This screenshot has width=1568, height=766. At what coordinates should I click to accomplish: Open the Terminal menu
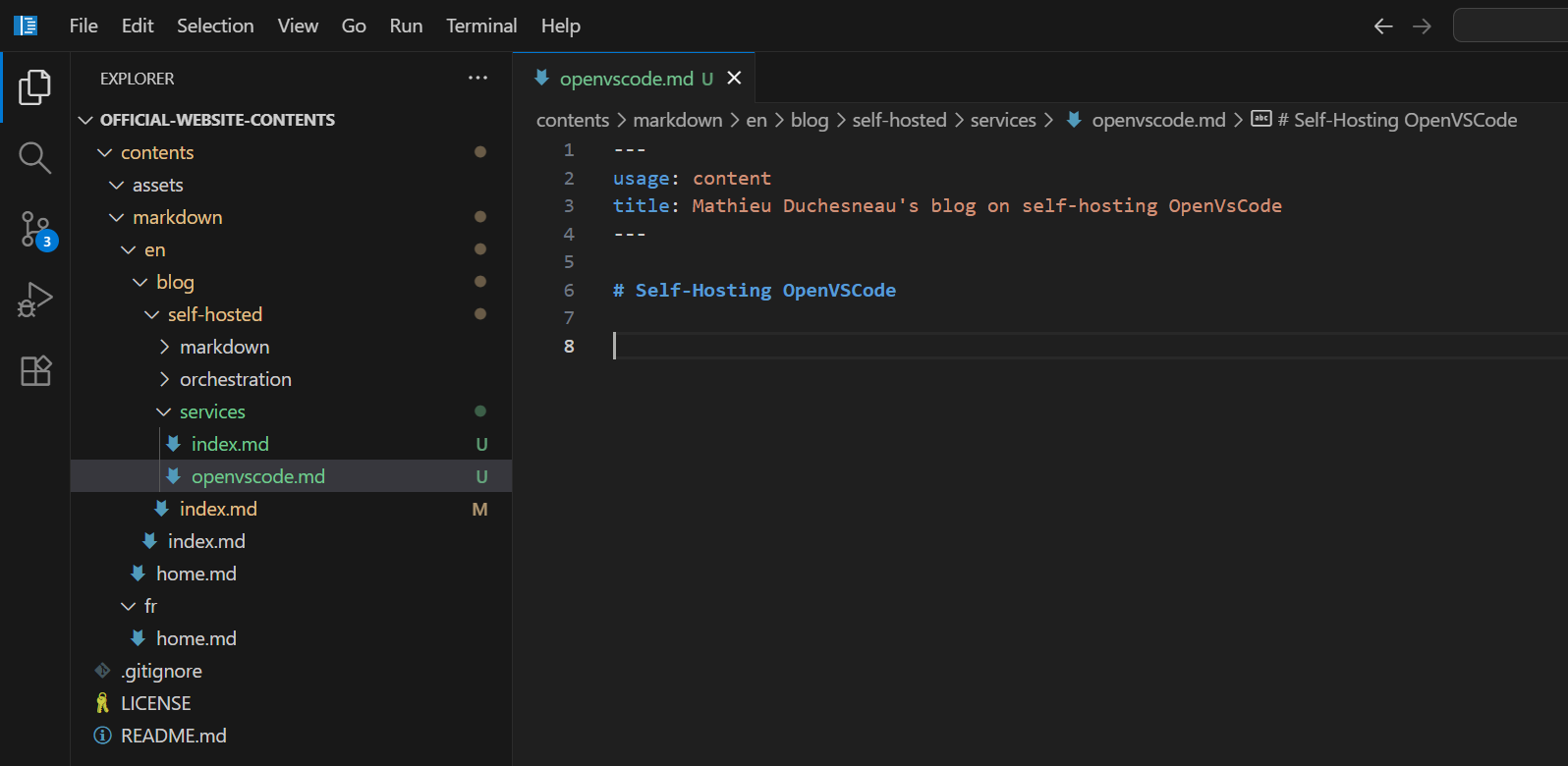(481, 26)
